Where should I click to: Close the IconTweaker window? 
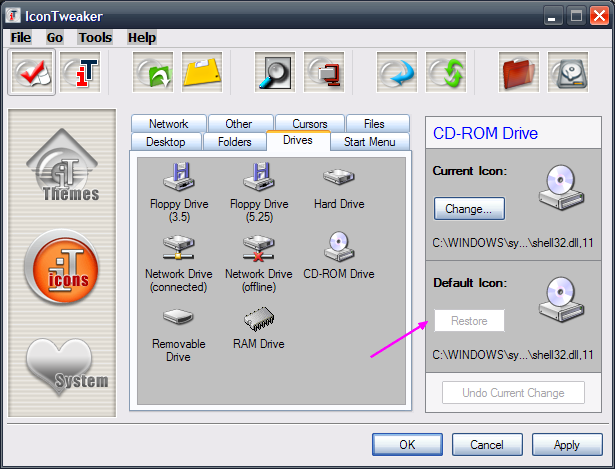[x=599, y=16]
